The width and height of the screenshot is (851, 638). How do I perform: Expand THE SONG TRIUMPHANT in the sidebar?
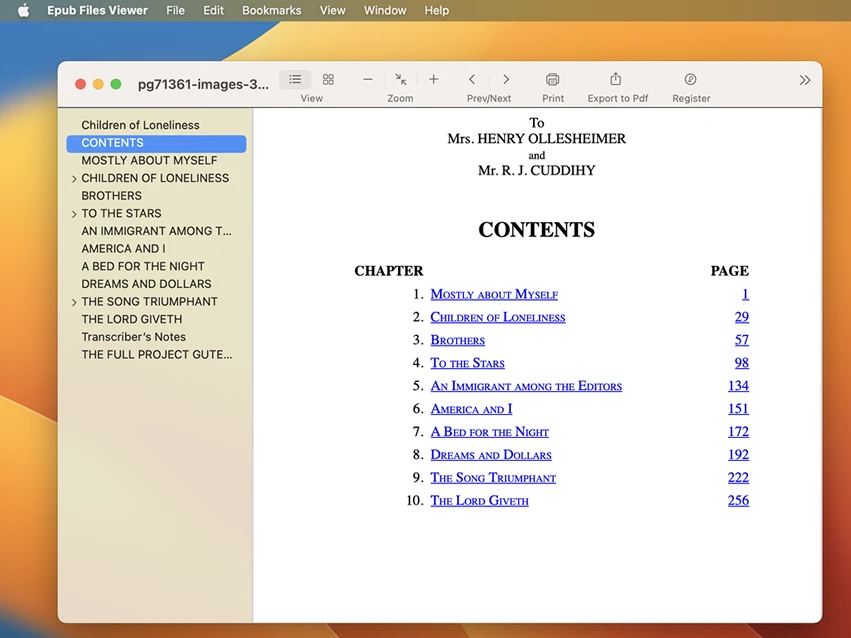(74, 301)
